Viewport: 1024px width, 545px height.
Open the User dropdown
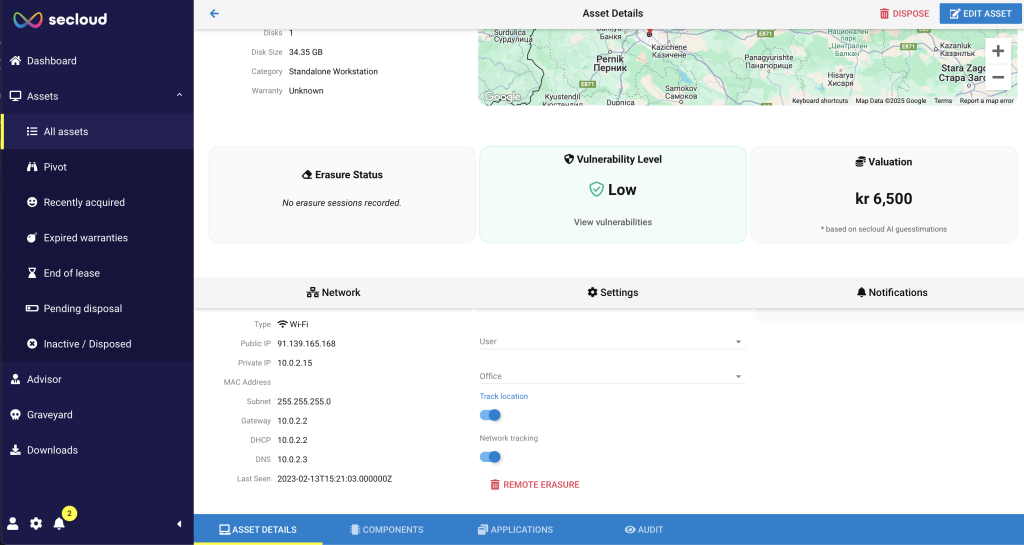coord(612,342)
